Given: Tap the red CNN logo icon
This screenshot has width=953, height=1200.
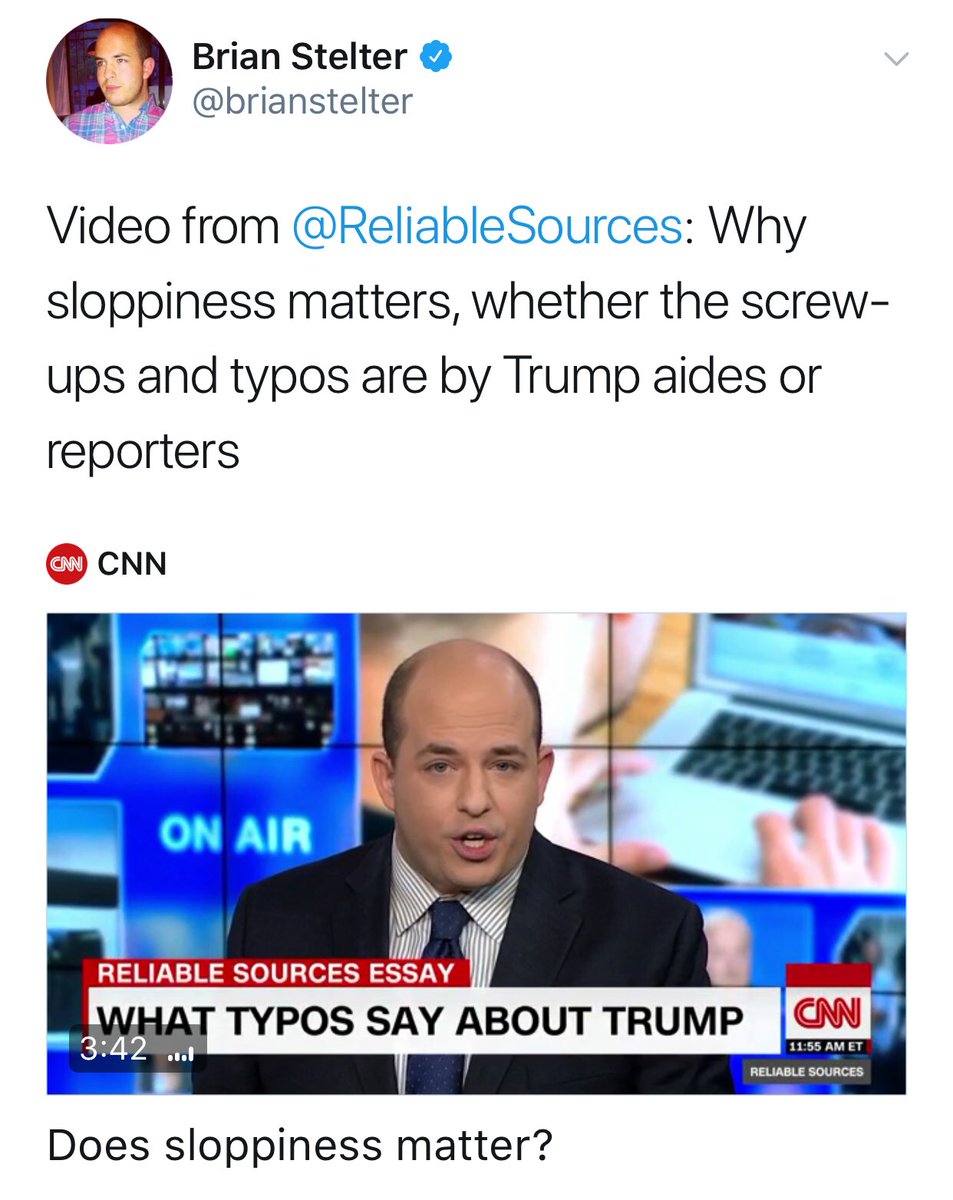Looking at the screenshot, I should (x=67, y=564).
